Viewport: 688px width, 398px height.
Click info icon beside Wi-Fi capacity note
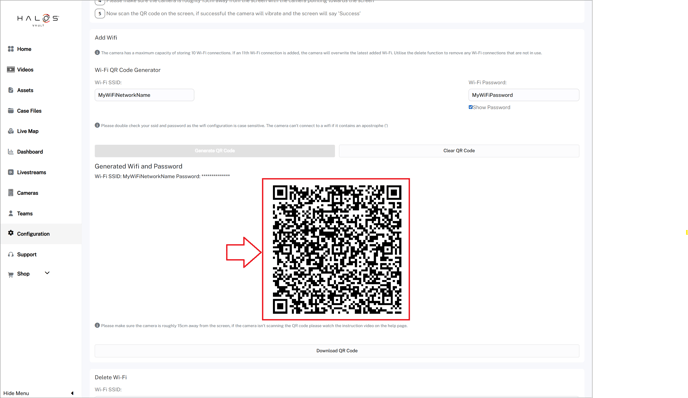[x=97, y=52]
